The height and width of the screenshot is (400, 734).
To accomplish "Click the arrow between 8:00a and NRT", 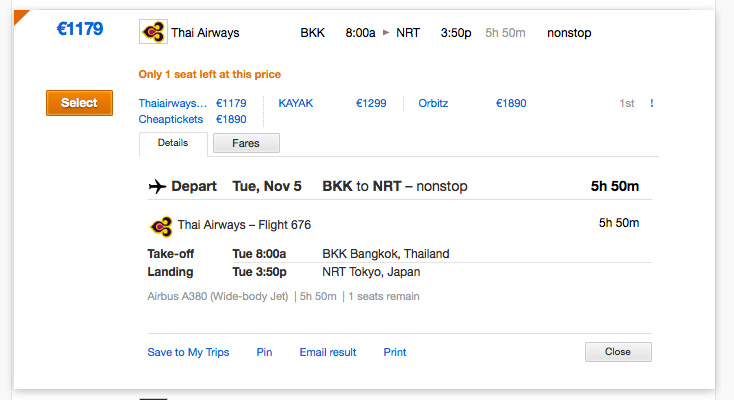I will 386,33.
